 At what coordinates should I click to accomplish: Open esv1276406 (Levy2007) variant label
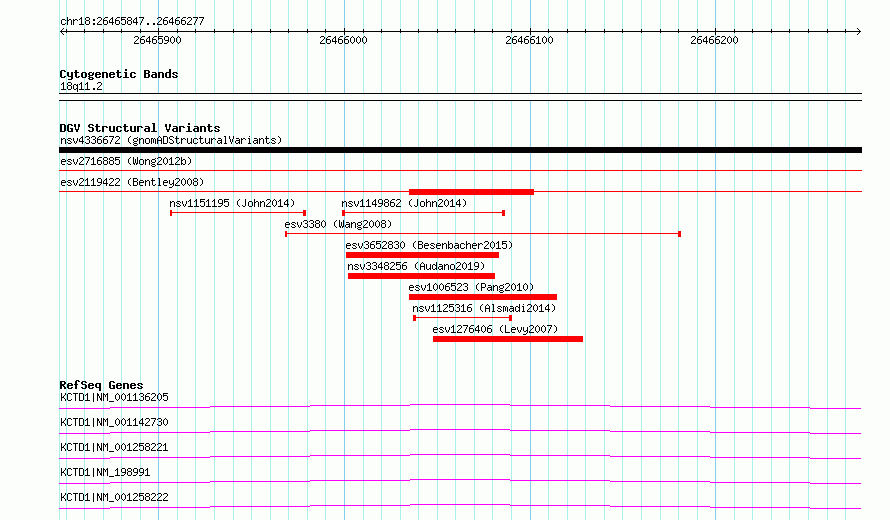pos(495,329)
